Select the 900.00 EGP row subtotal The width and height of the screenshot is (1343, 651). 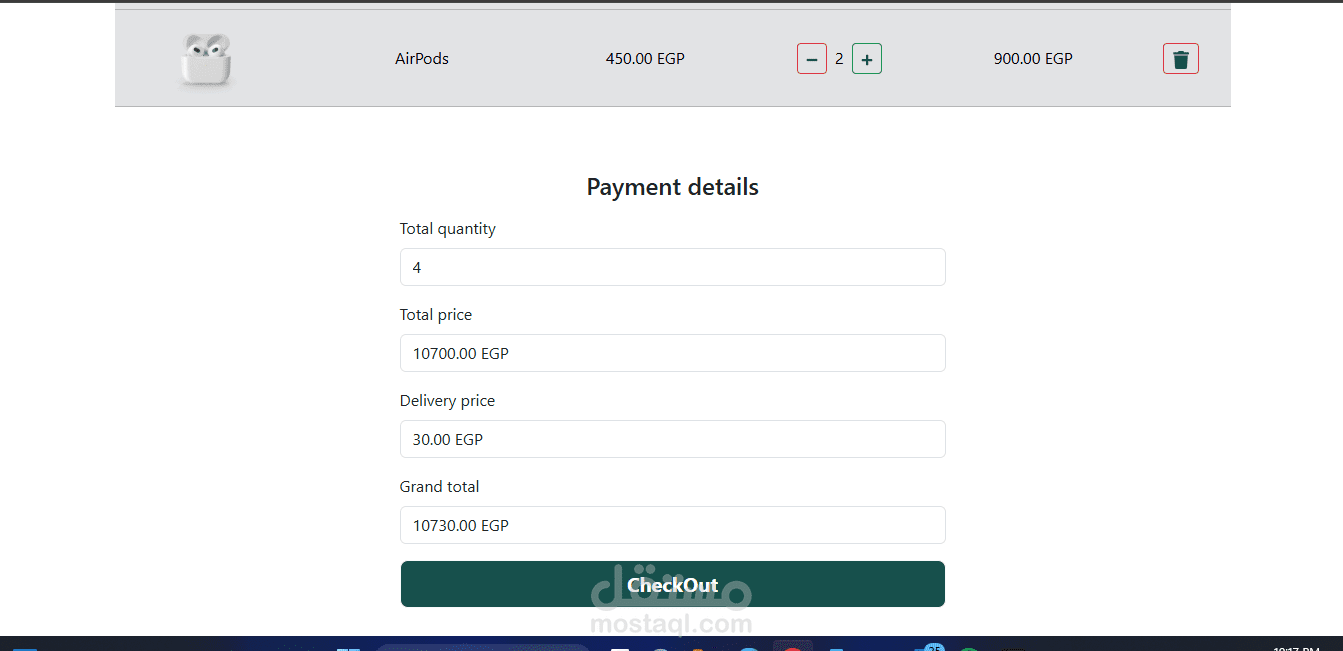pos(1033,59)
